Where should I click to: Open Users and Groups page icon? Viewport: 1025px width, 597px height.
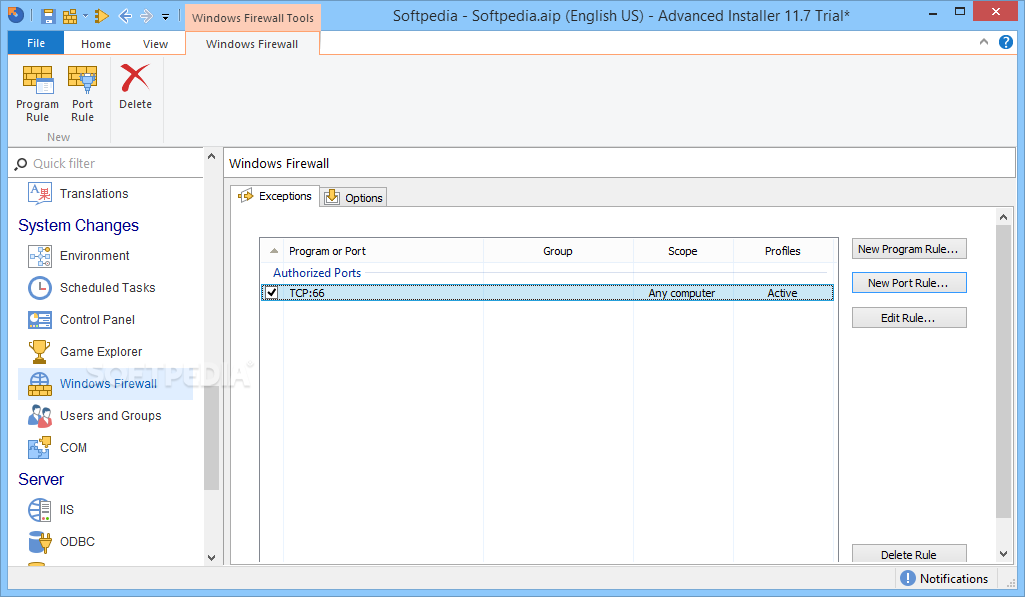pos(40,416)
